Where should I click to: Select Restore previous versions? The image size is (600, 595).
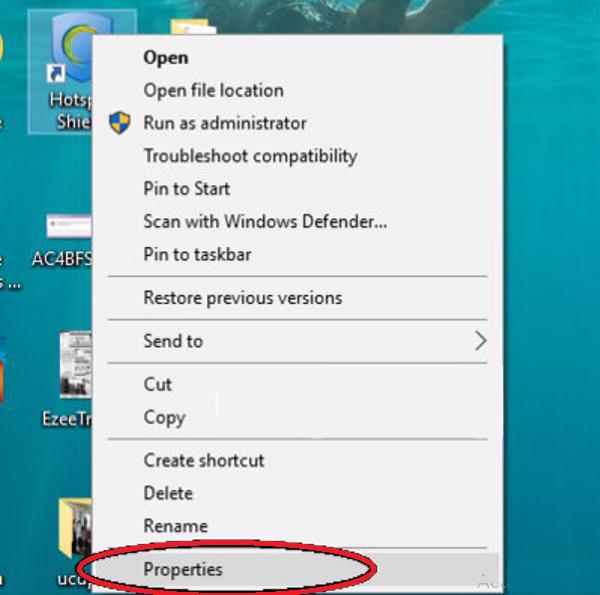242,298
